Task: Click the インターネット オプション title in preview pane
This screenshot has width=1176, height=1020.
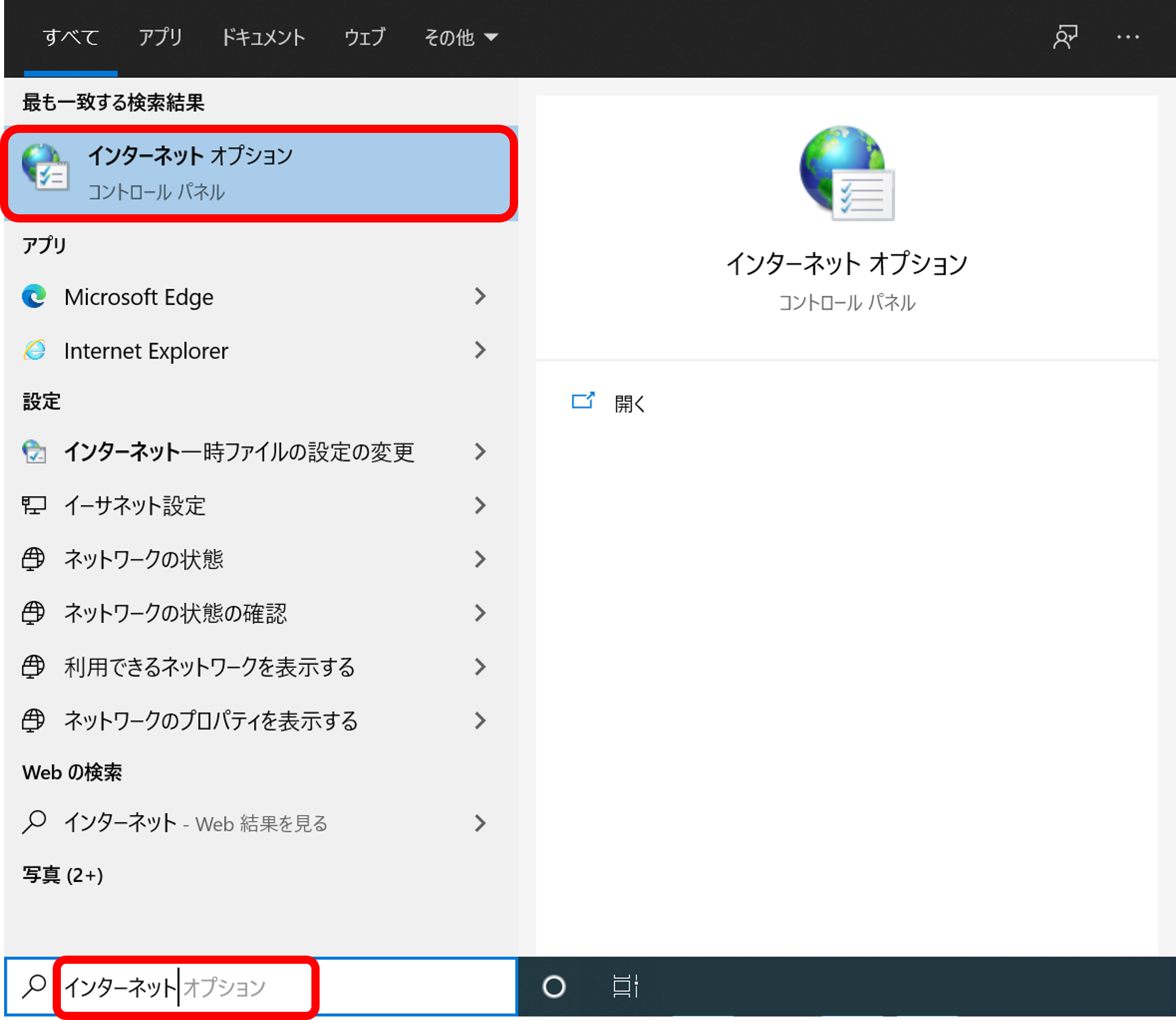Action: pyautogui.click(x=846, y=263)
